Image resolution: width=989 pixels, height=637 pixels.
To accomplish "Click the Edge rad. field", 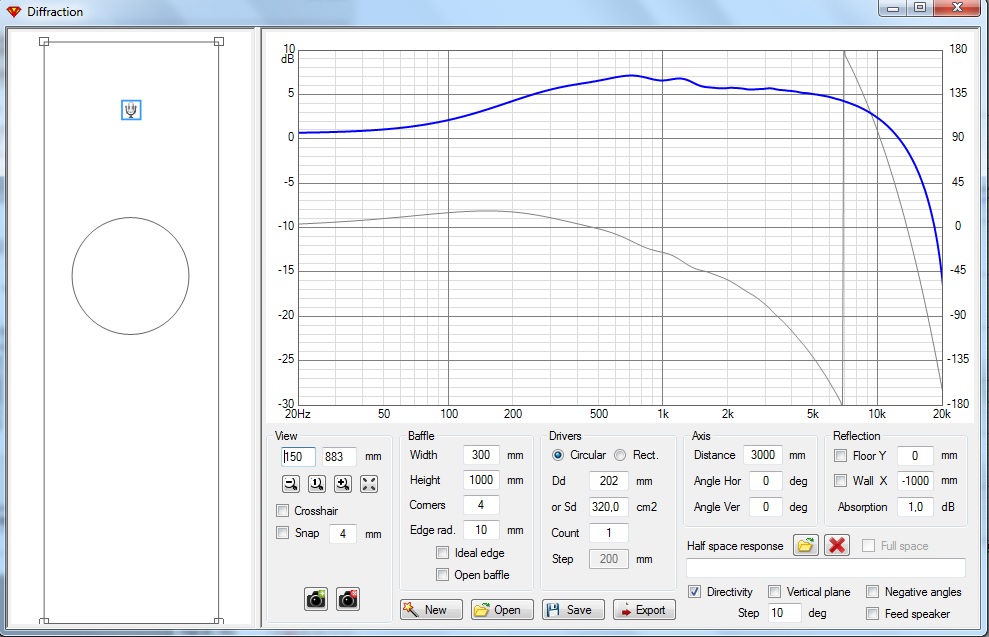I will (481, 530).
